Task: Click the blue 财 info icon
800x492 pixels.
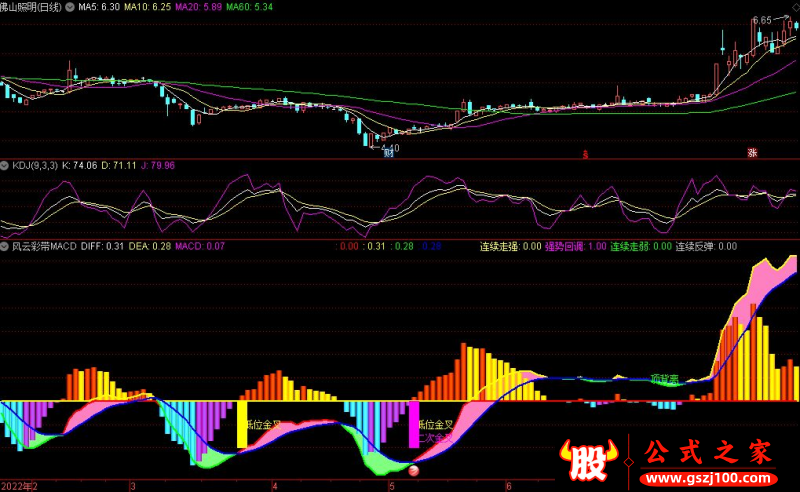Action: (389, 152)
